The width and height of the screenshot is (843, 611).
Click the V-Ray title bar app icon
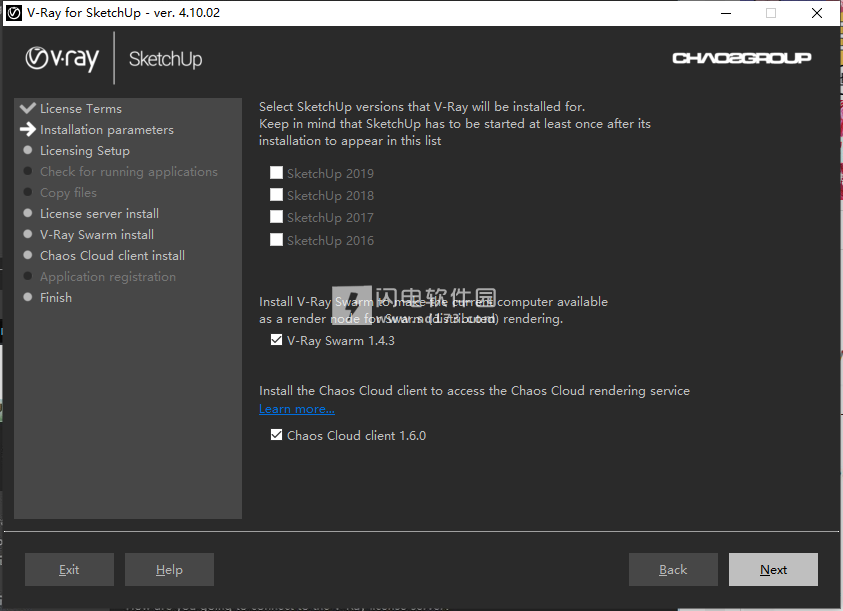(14, 13)
